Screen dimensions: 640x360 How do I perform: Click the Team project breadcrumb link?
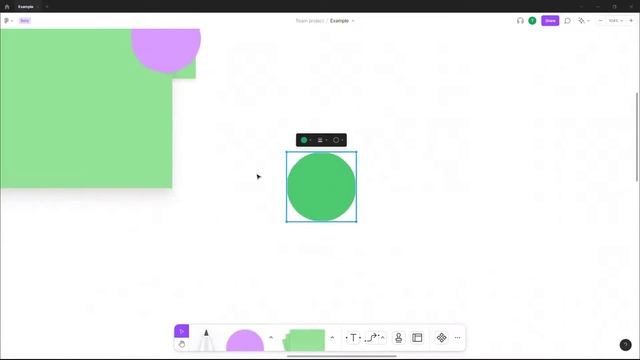pyautogui.click(x=310, y=20)
